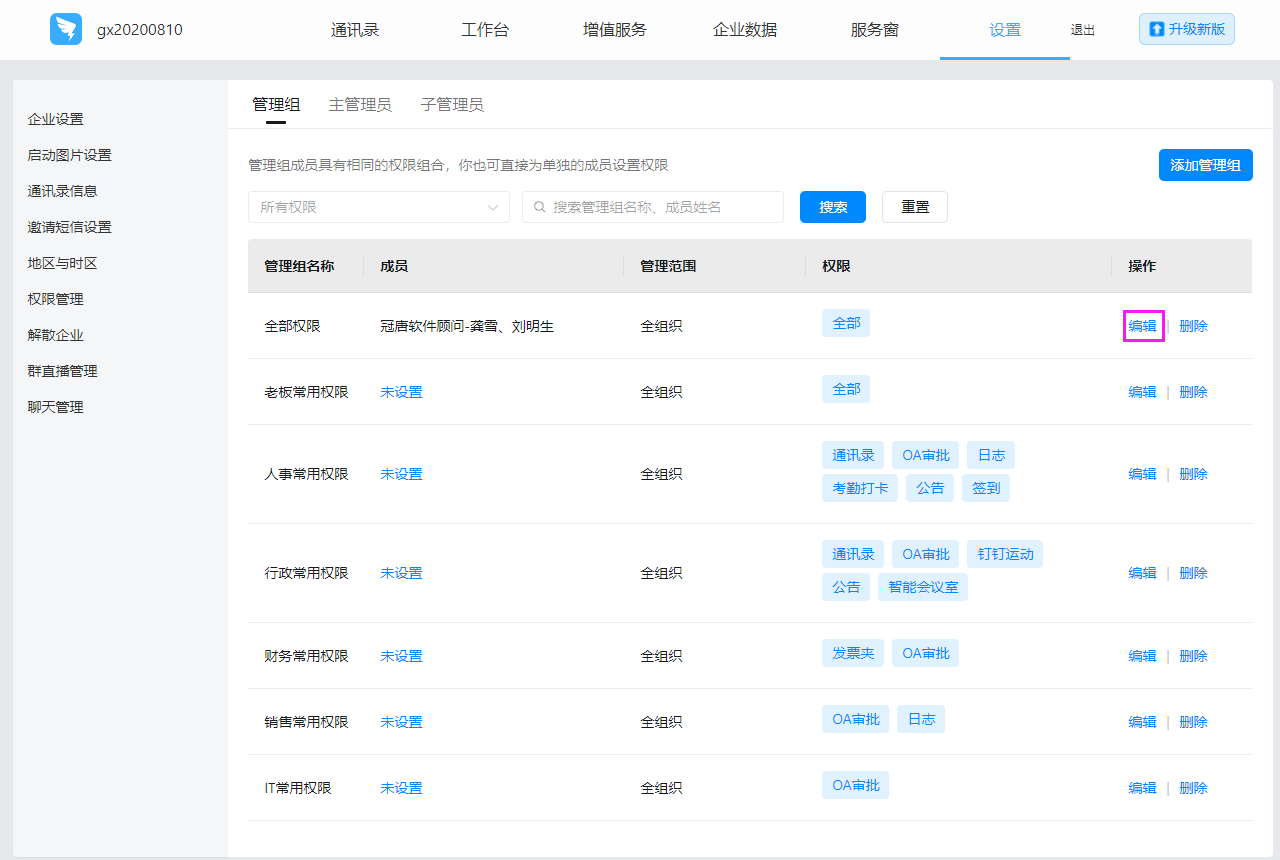Image resolution: width=1280 pixels, height=860 pixels.
Task: Click the 升级新版 button
Action: coord(1187,29)
